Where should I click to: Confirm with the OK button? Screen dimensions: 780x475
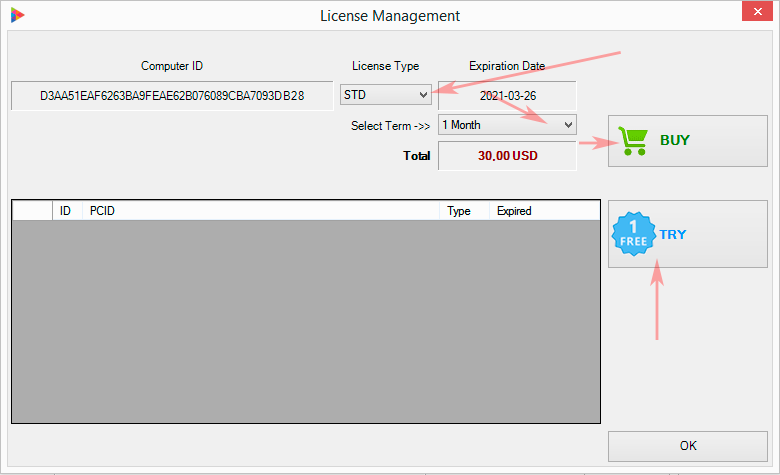[x=688, y=446]
